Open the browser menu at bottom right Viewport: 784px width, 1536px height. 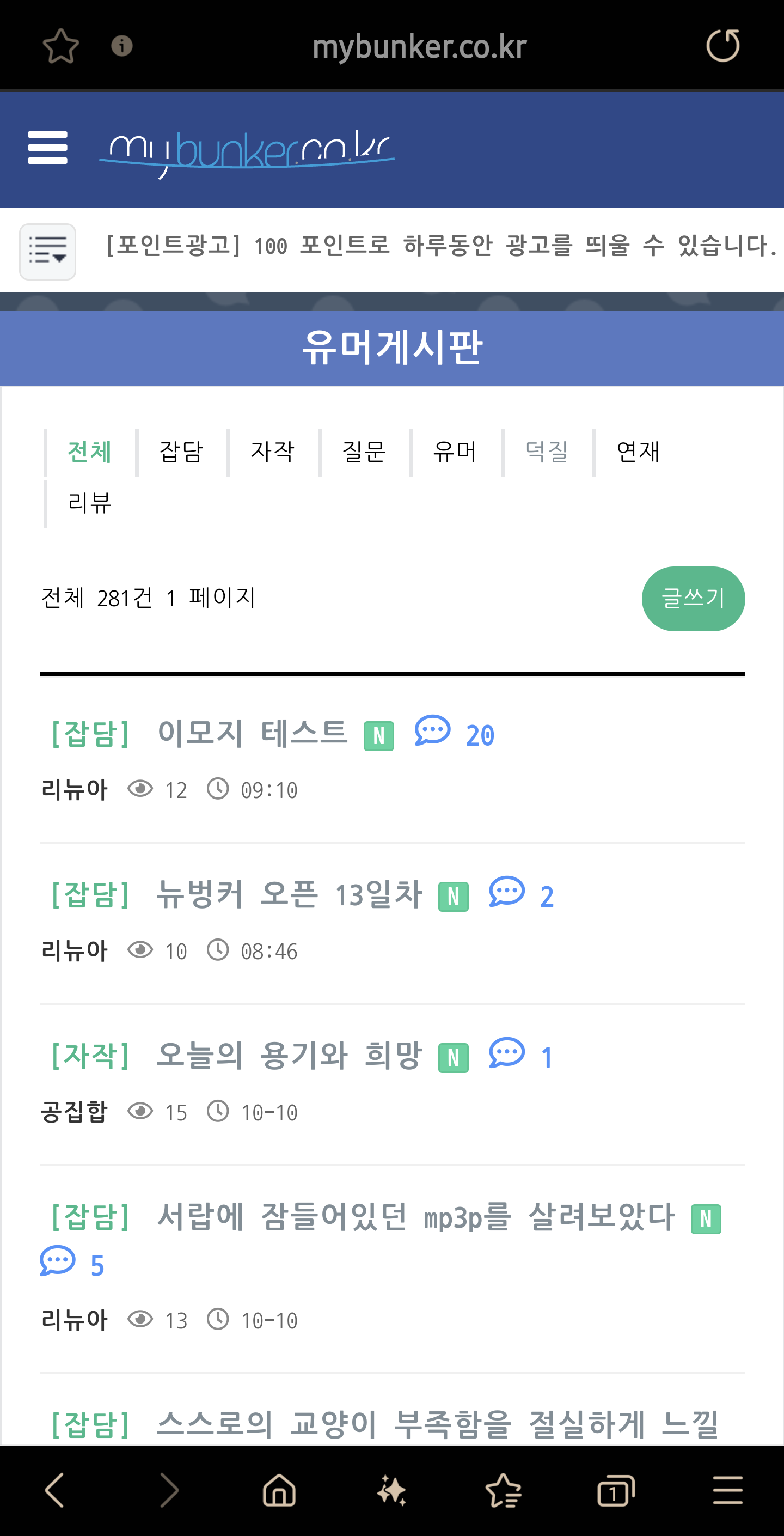(727, 1490)
